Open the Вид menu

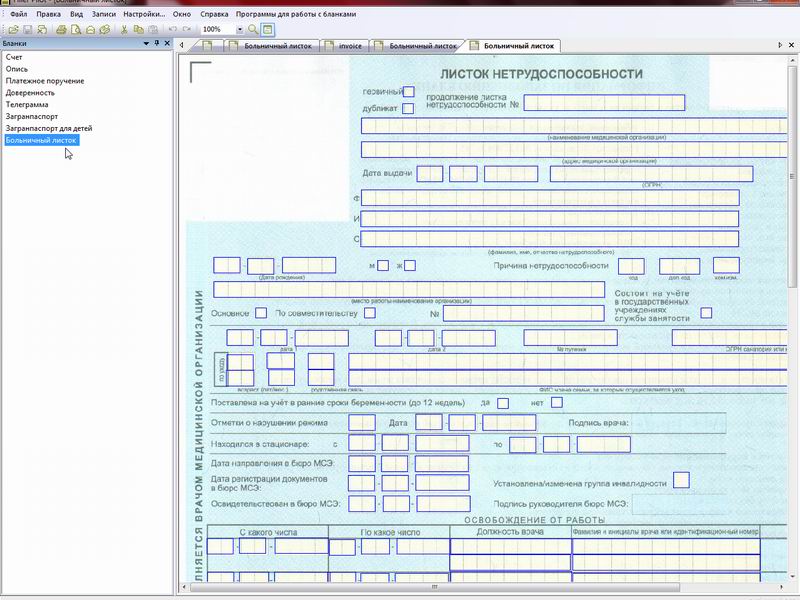77,14
